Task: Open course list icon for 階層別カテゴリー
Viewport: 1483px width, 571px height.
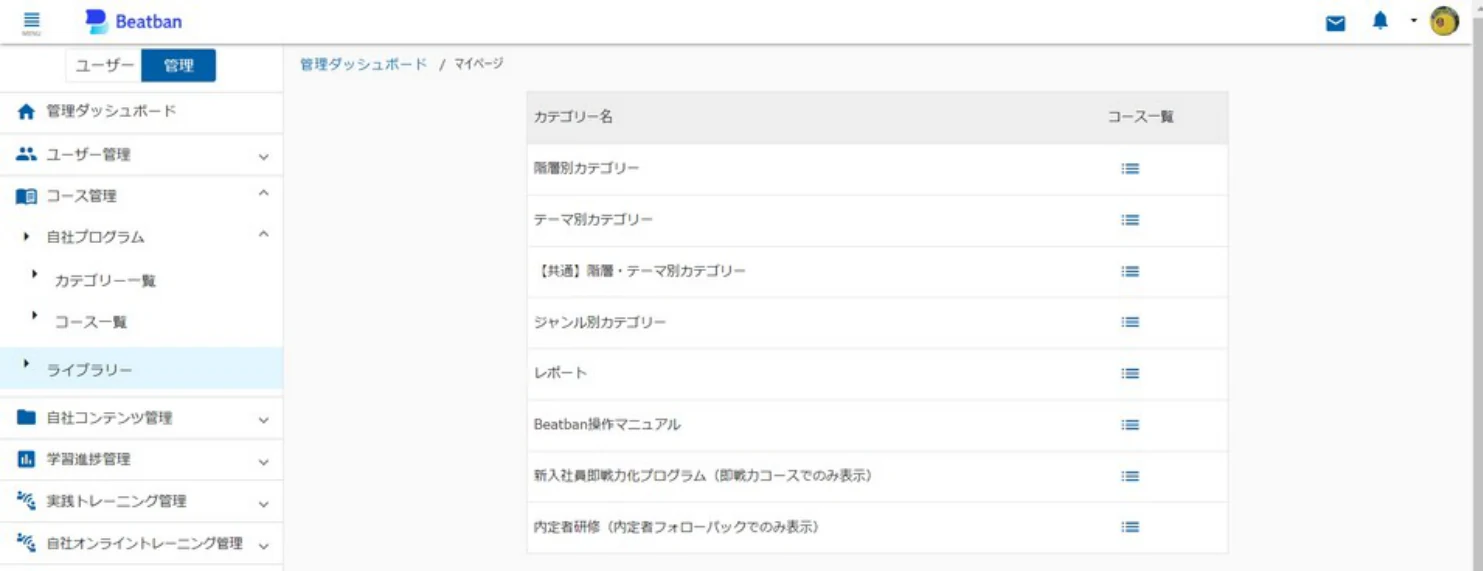Action: (1130, 169)
